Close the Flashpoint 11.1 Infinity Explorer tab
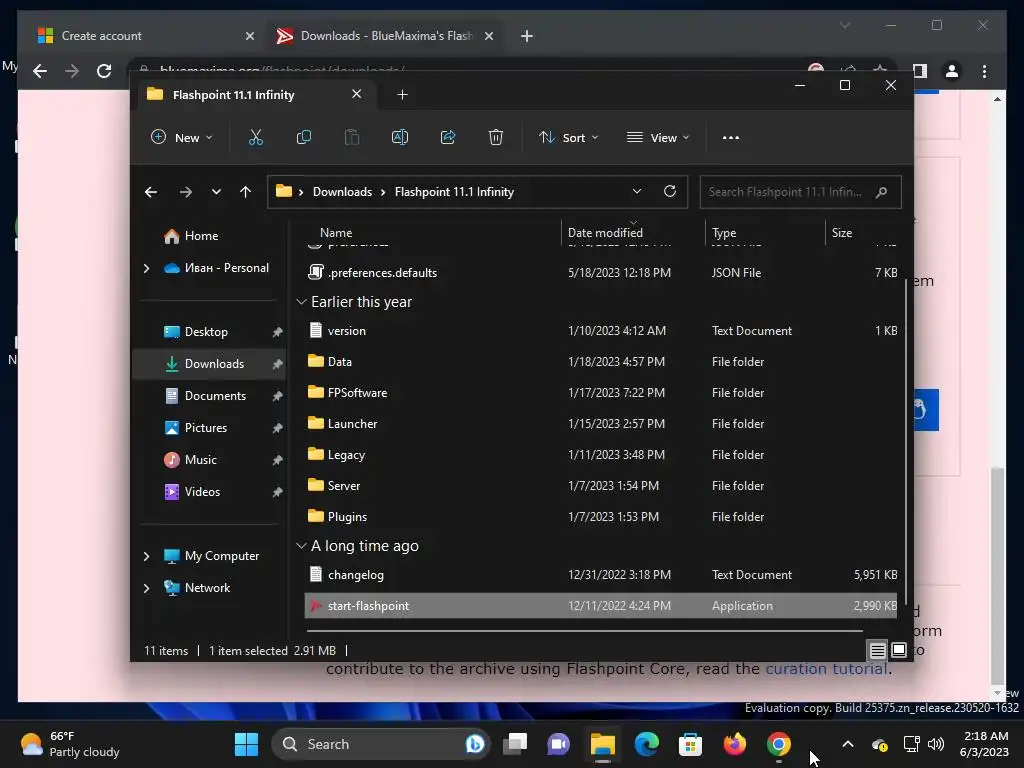 point(357,94)
